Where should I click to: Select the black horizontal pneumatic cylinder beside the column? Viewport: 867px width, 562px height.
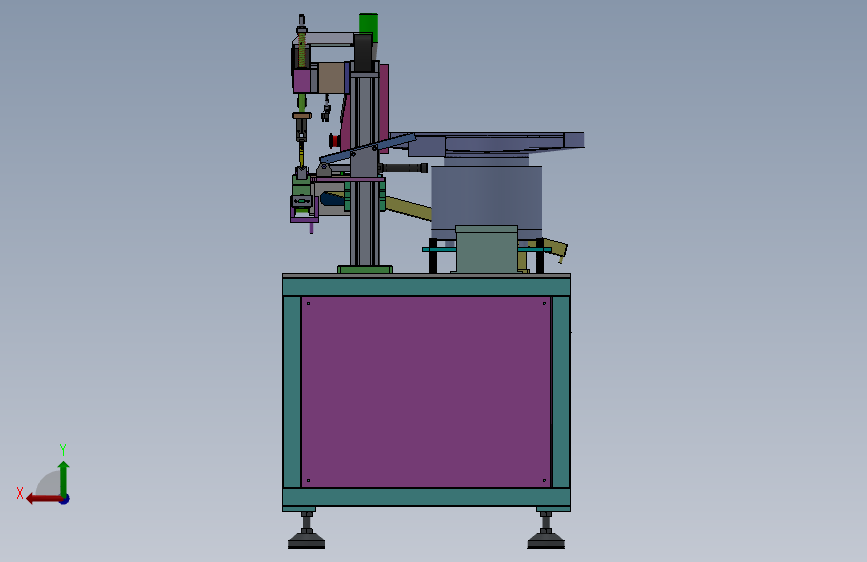[404, 168]
